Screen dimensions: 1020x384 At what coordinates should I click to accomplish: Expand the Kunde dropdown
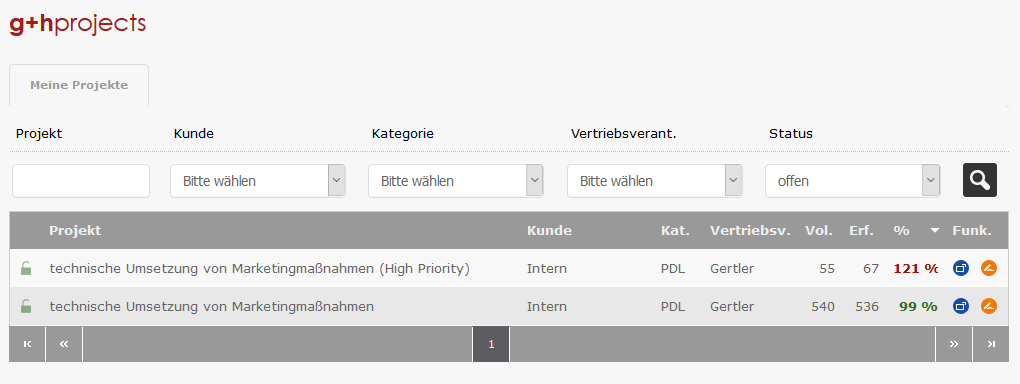tap(258, 181)
